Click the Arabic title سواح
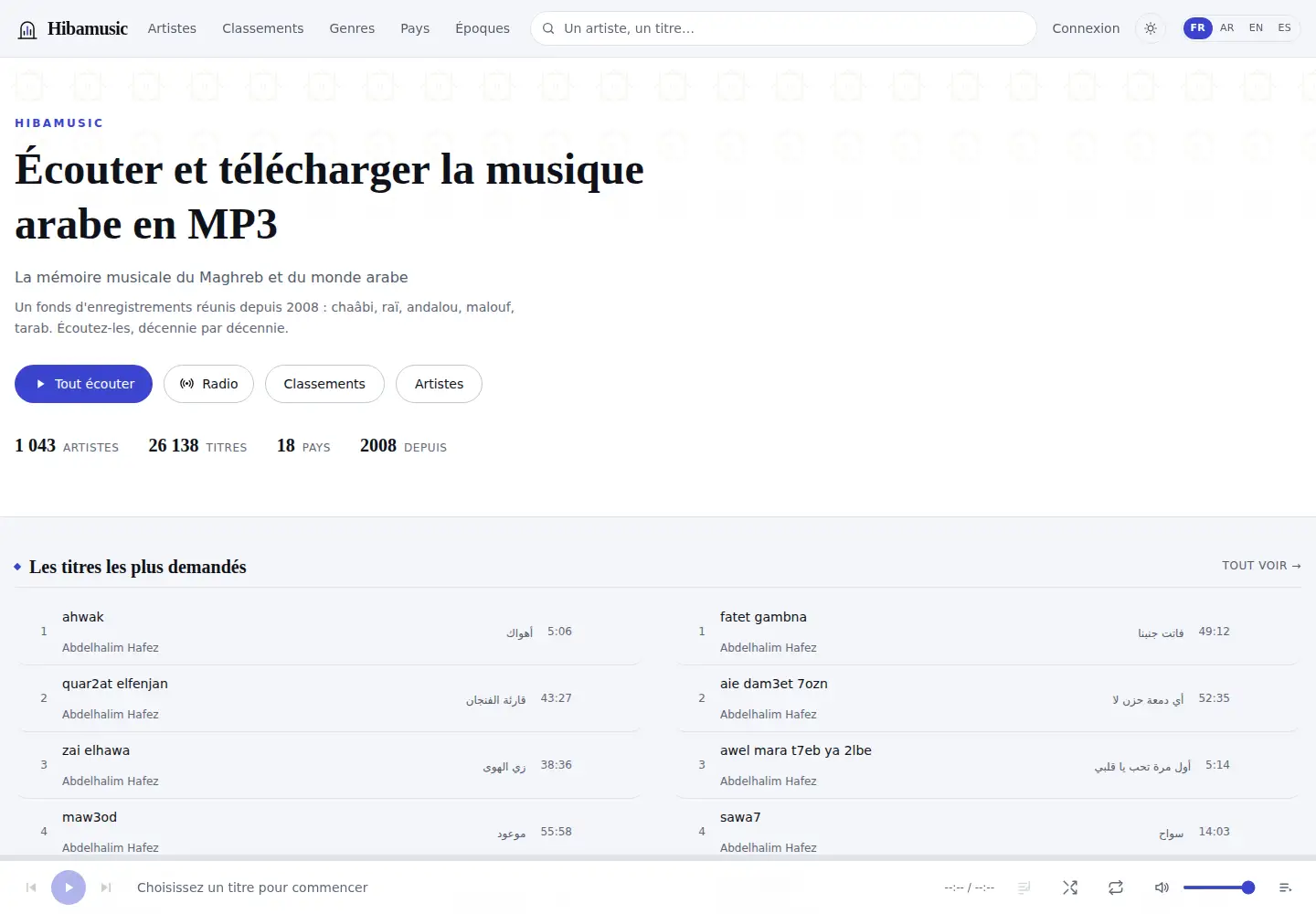Viewport: 1316px width, 914px height. (1172, 833)
